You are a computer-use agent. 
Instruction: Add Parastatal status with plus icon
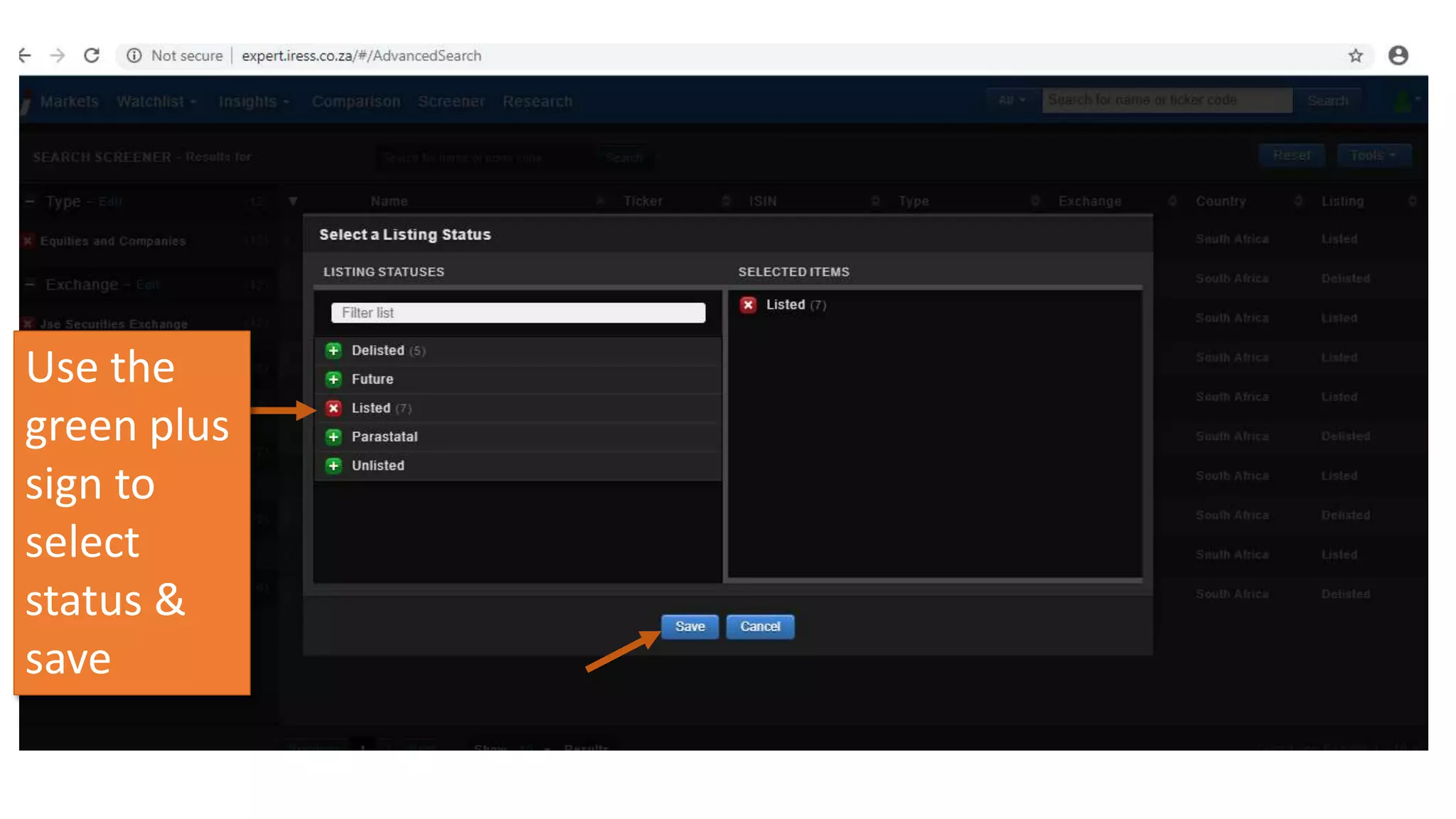pos(333,437)
